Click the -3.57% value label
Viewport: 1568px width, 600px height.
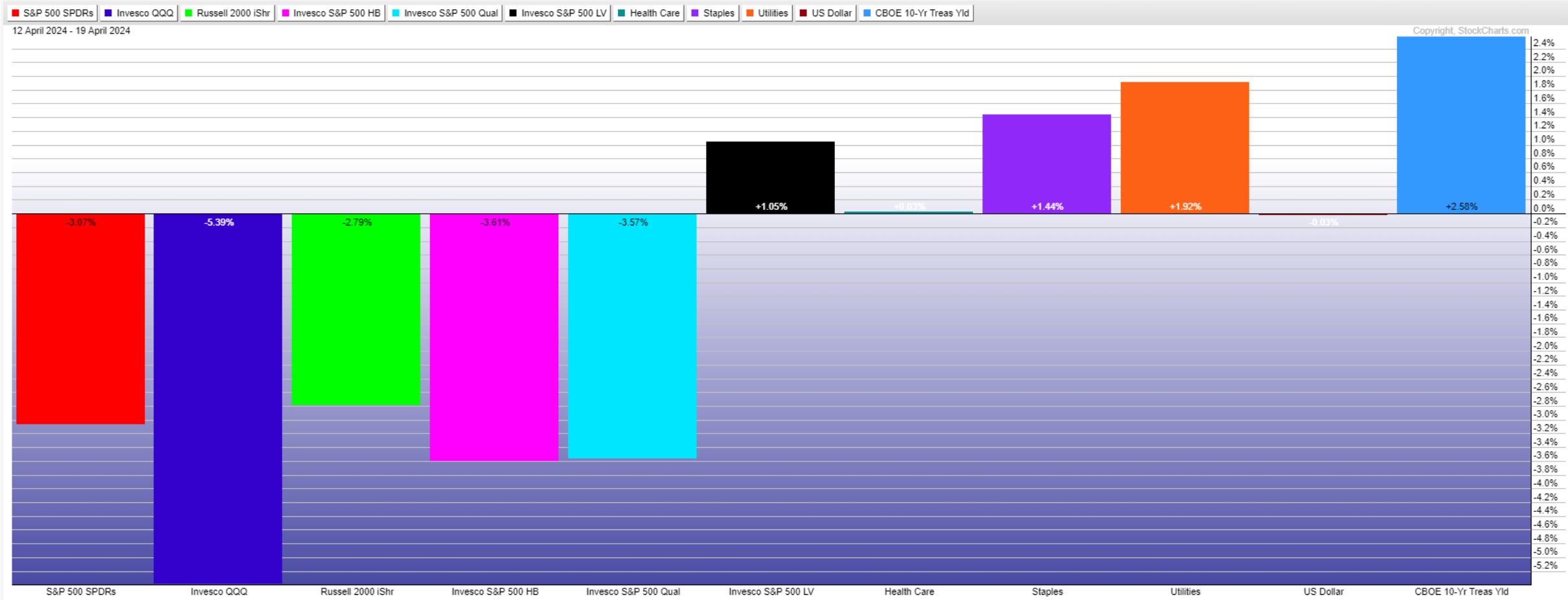tap(633, 222)
